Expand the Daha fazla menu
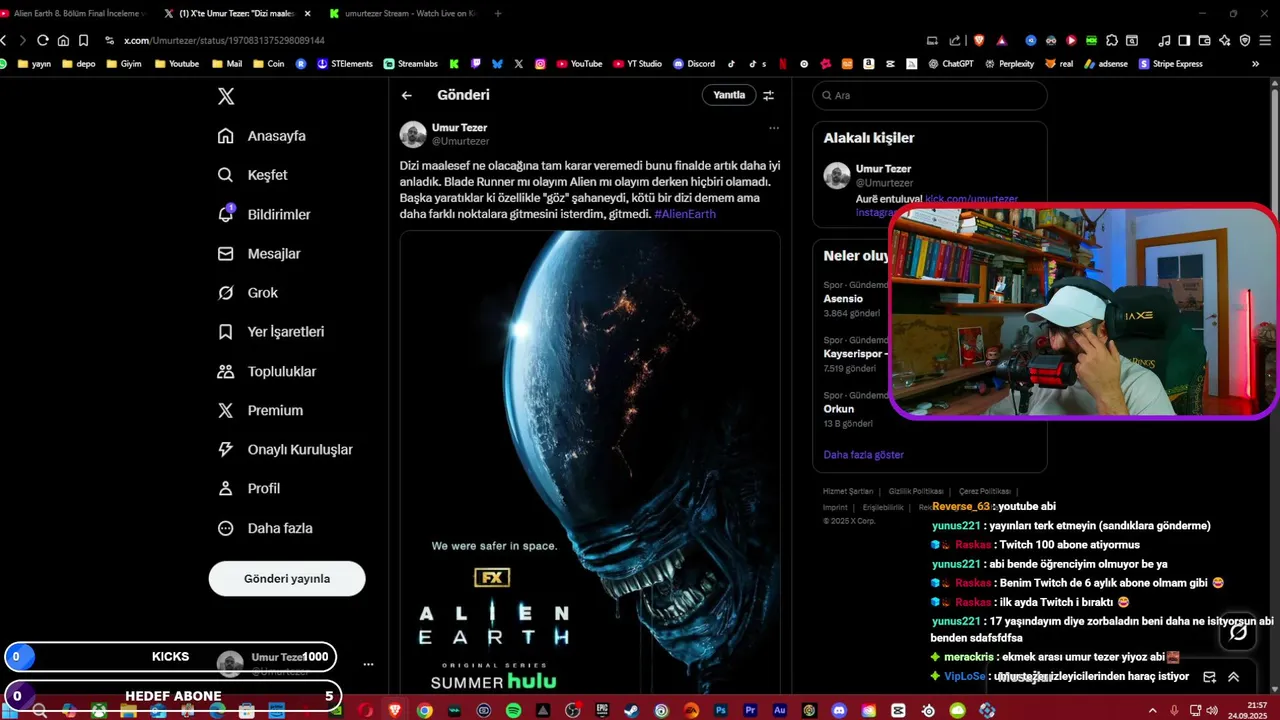Image resolution: width=1280 pixels, height=720 pixels. click(x=265, y=528)
